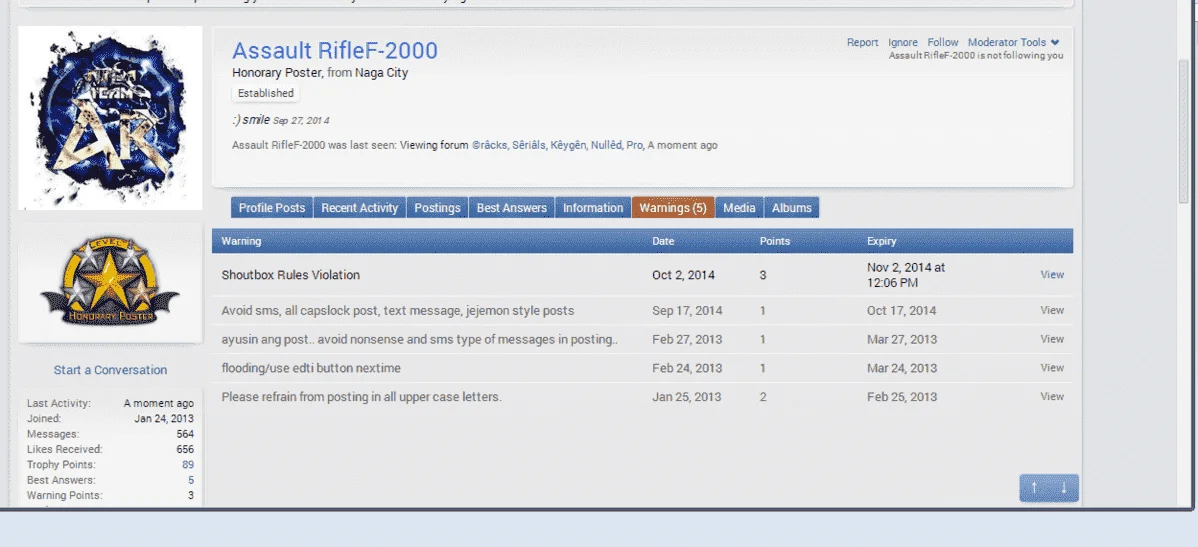View the Feb 24, 2013 warning
This screenshot has height=547, width=1198.
(1052, 367)
